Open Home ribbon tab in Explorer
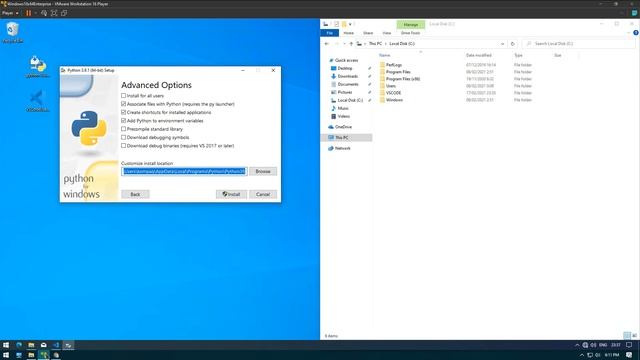 pos(349,33)
